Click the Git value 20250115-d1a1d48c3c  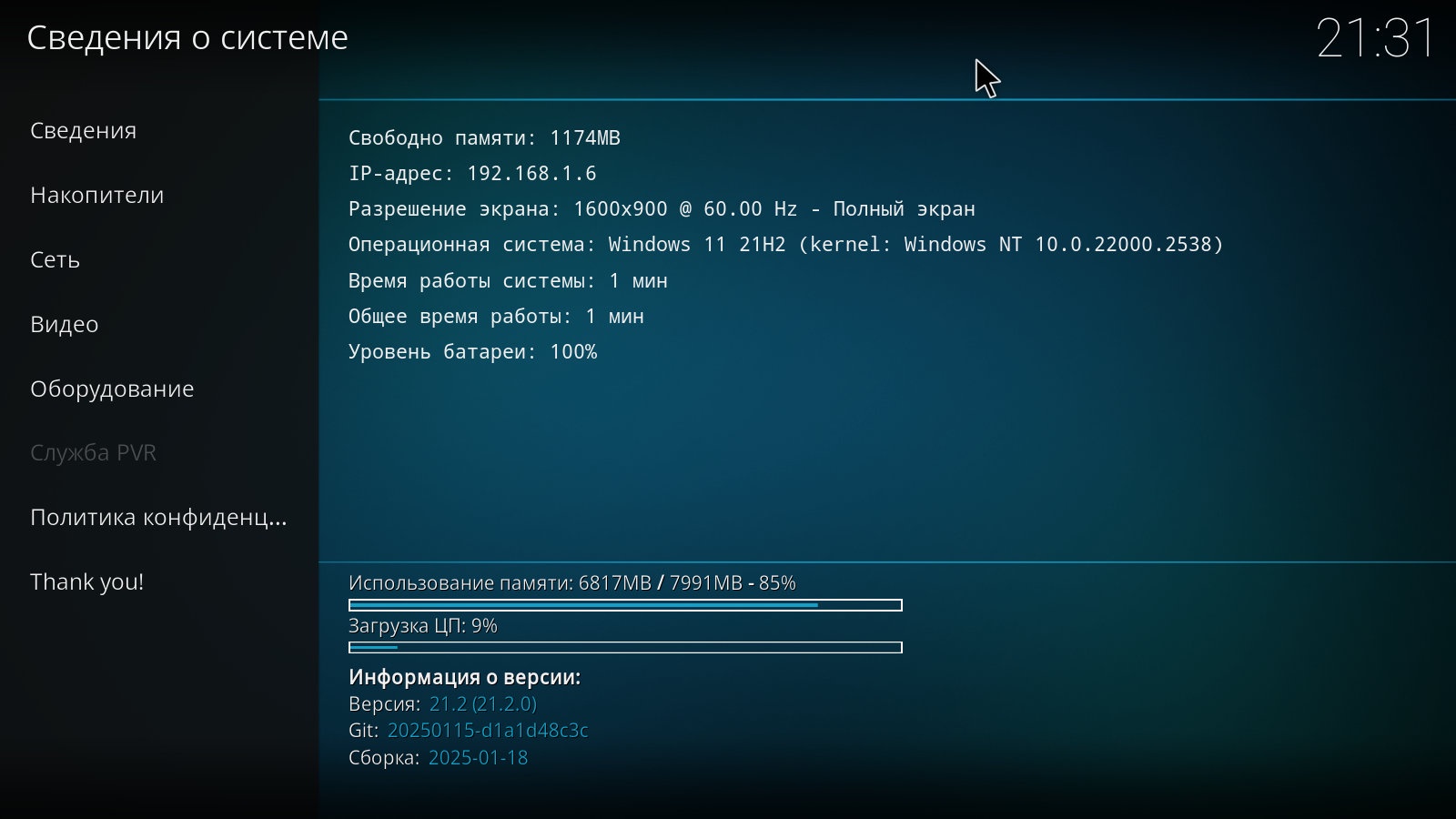click(x=488, y=731)
